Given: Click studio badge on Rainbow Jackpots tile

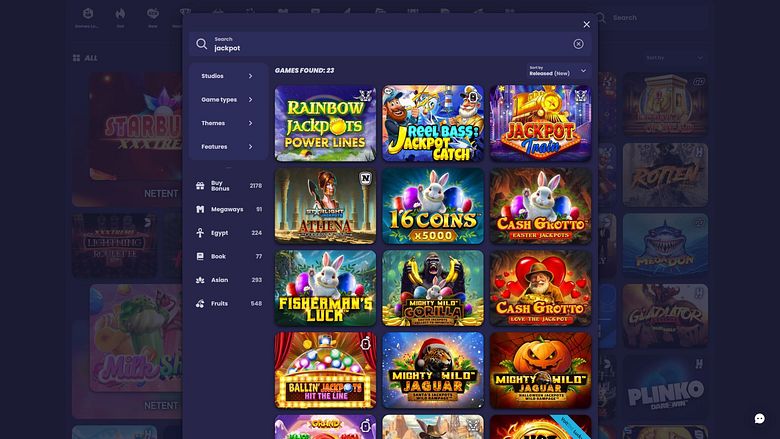Looking at the screenshot, I should point(365,95).
